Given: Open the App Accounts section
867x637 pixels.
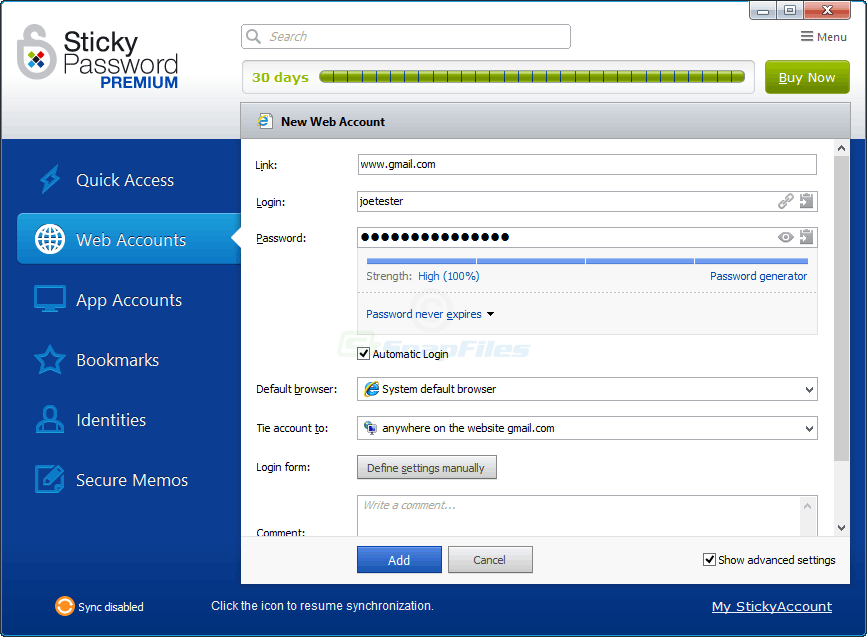Looking at the screenshot, I should pyautogui.click(x=129, y=300).
